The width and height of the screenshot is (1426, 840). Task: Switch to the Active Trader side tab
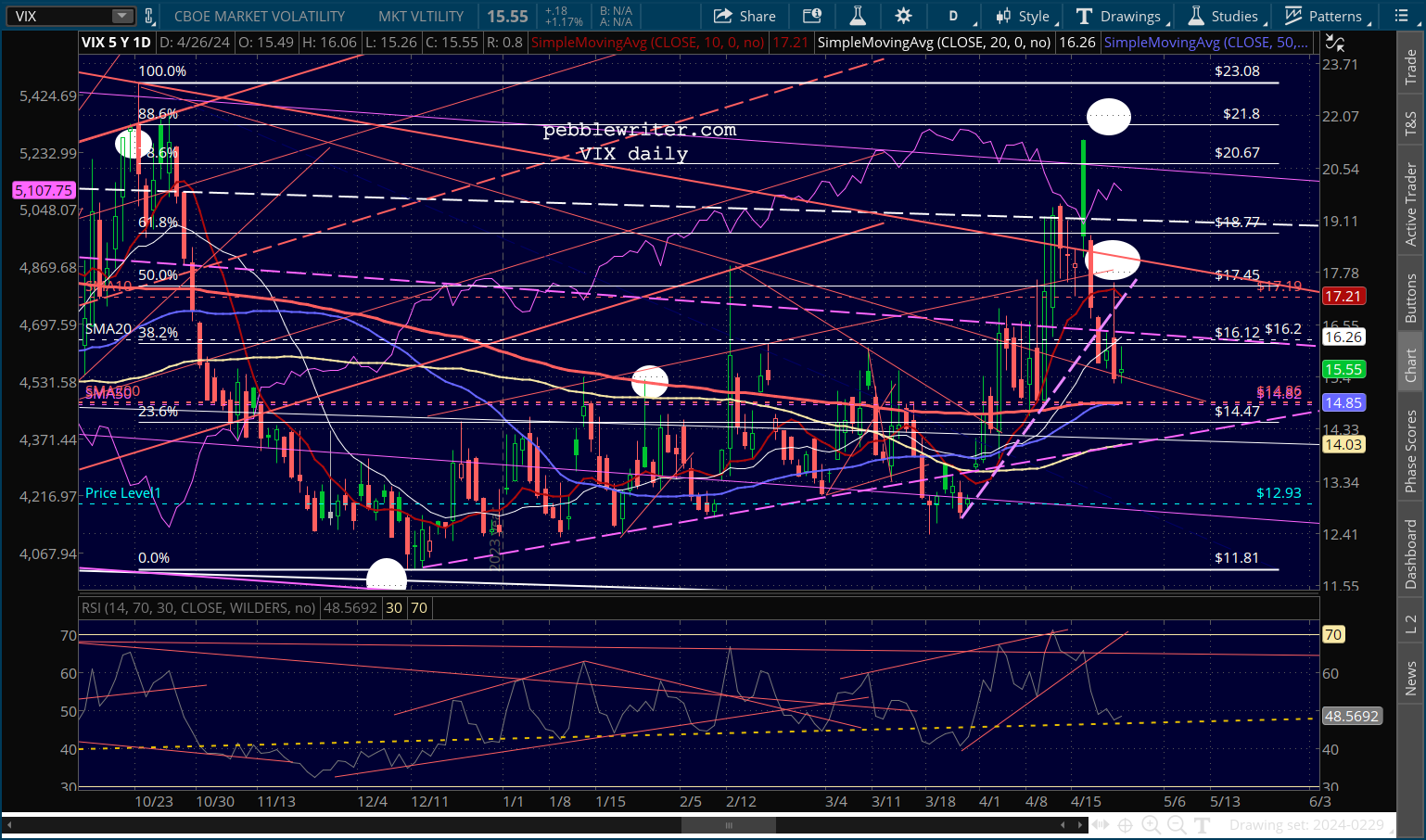(1410, 204)
